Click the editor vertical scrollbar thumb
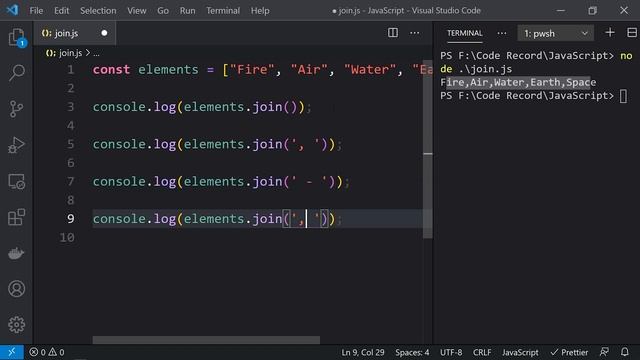The height and width of the screenshot is (360, 640). click(427, 149)
